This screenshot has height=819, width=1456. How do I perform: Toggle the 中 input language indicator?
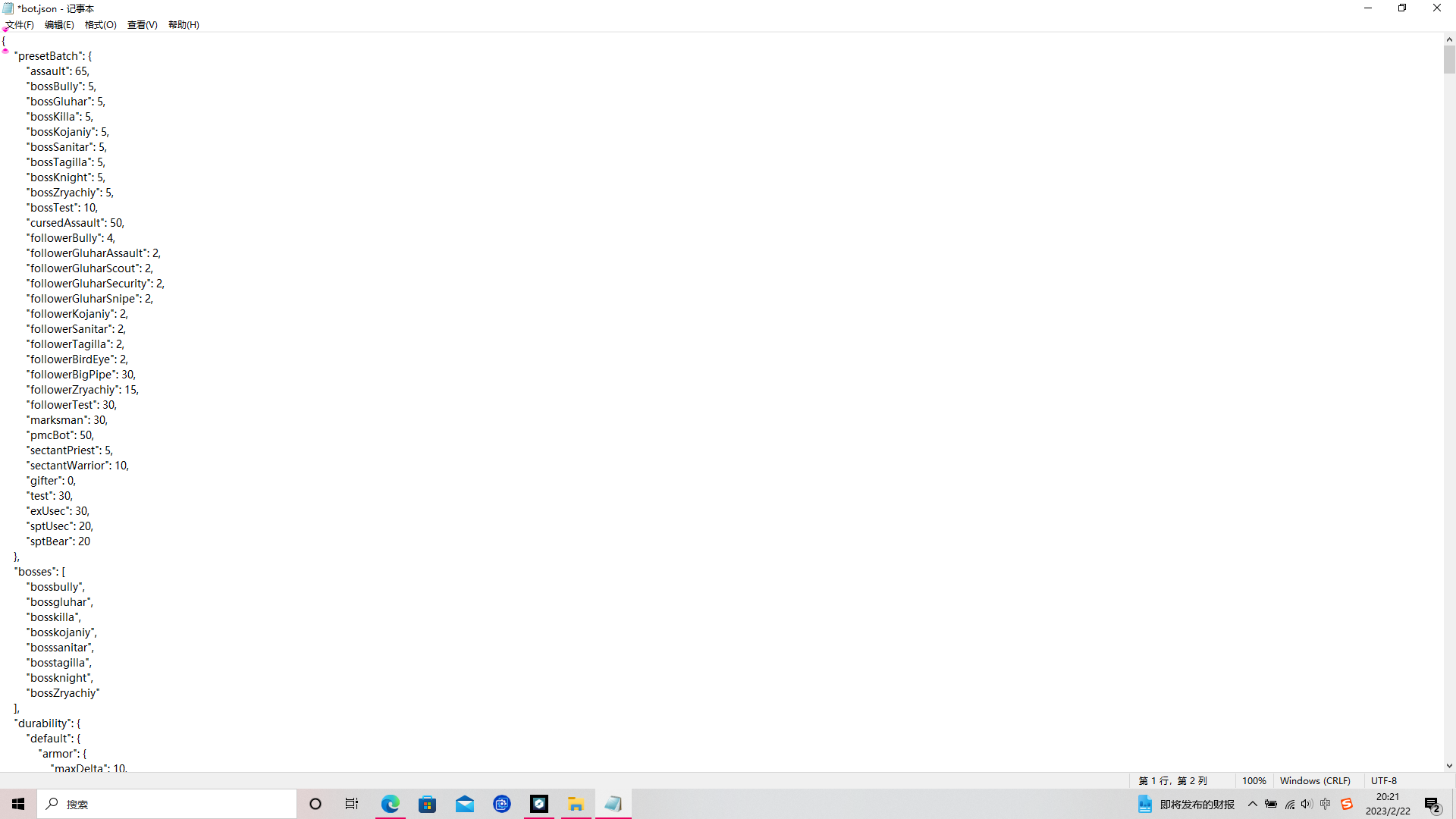[1326, 805]
